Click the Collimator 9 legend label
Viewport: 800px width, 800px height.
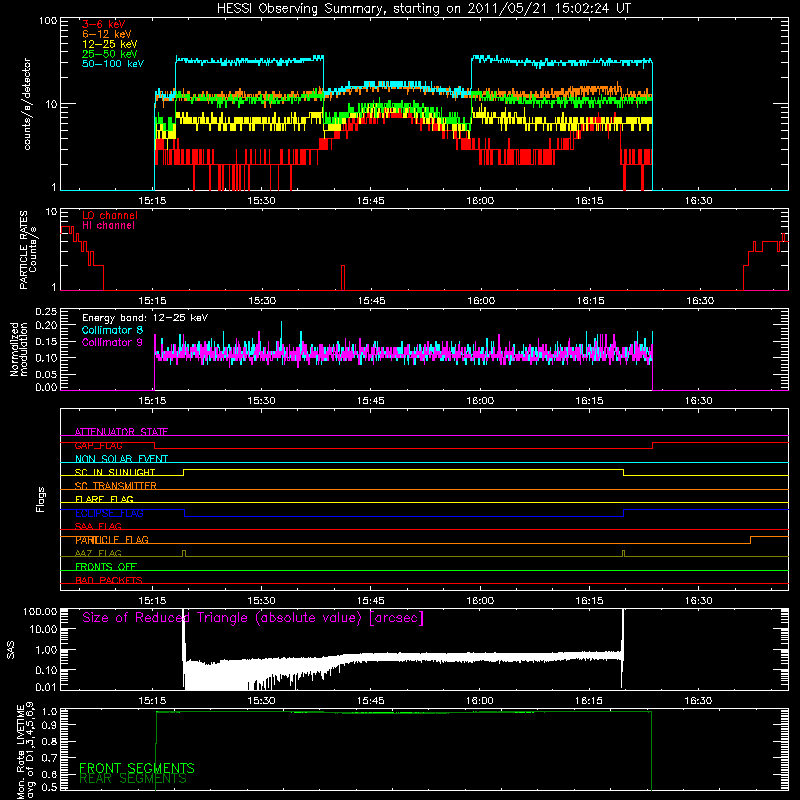click(x=112, y=342)
